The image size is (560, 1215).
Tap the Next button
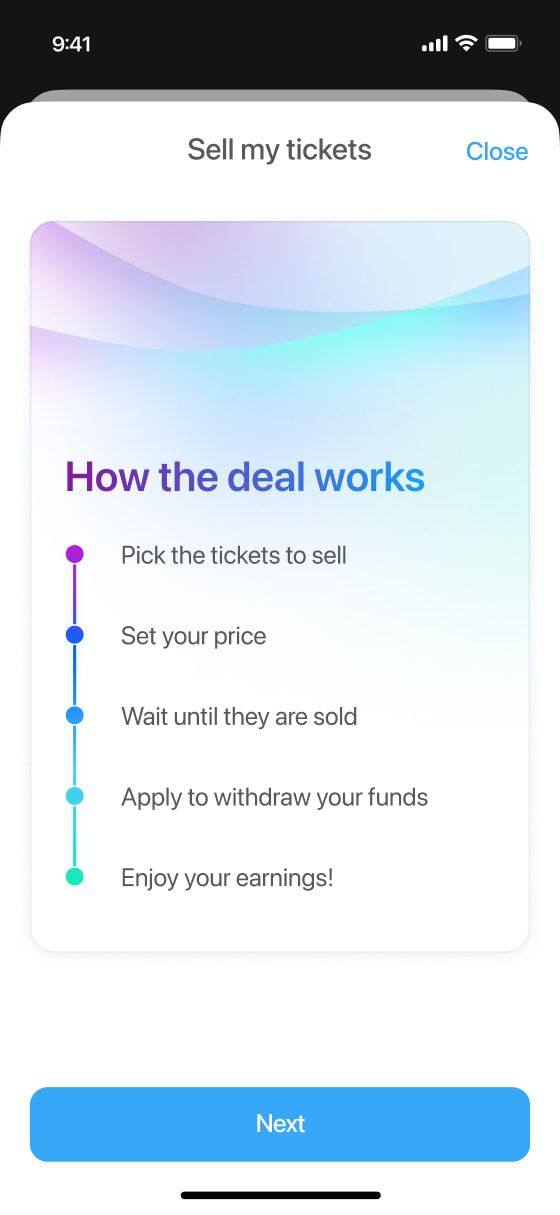[280, 1124]
